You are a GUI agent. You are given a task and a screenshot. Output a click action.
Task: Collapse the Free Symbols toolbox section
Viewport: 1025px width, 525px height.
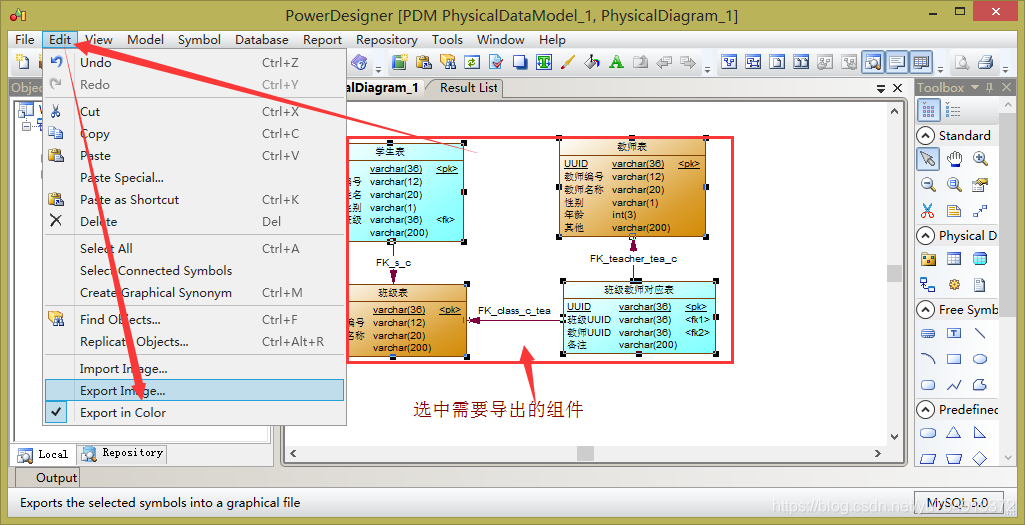point(925,310)
